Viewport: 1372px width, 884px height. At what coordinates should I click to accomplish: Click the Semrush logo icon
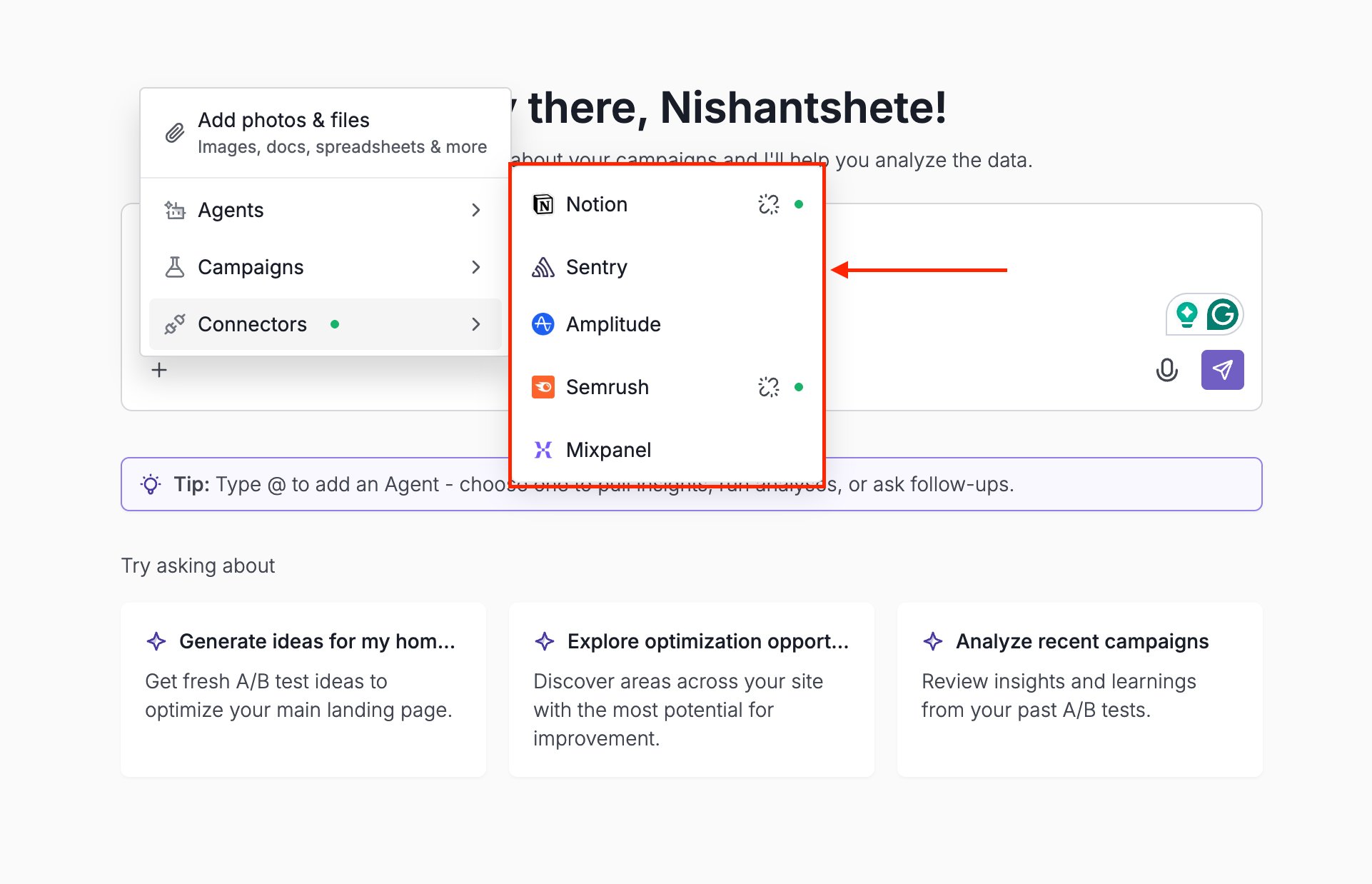[543, 387]
